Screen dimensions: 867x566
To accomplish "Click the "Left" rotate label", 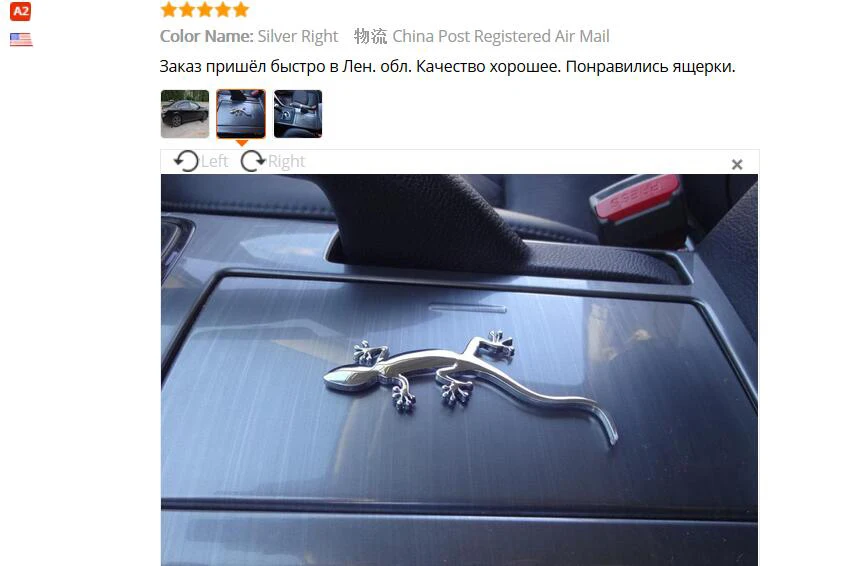I will click(x=214, y=161).
